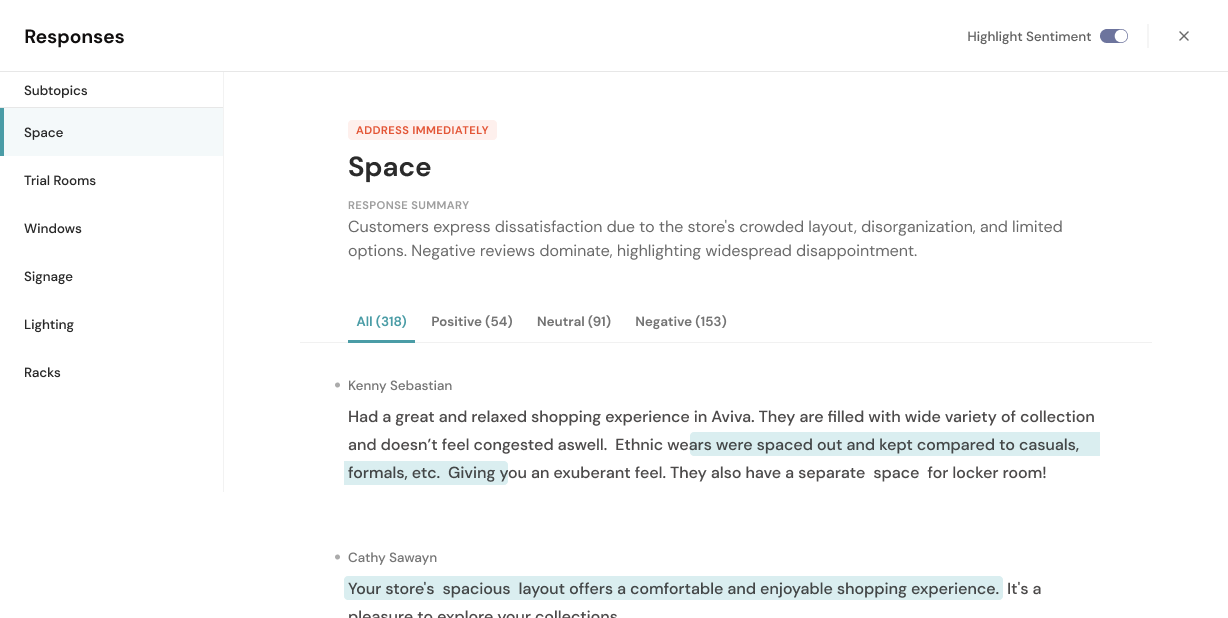Select the Racks subtopic
Image resolution: width=1228 pixels, height=618 pixels.
[42, 372]
